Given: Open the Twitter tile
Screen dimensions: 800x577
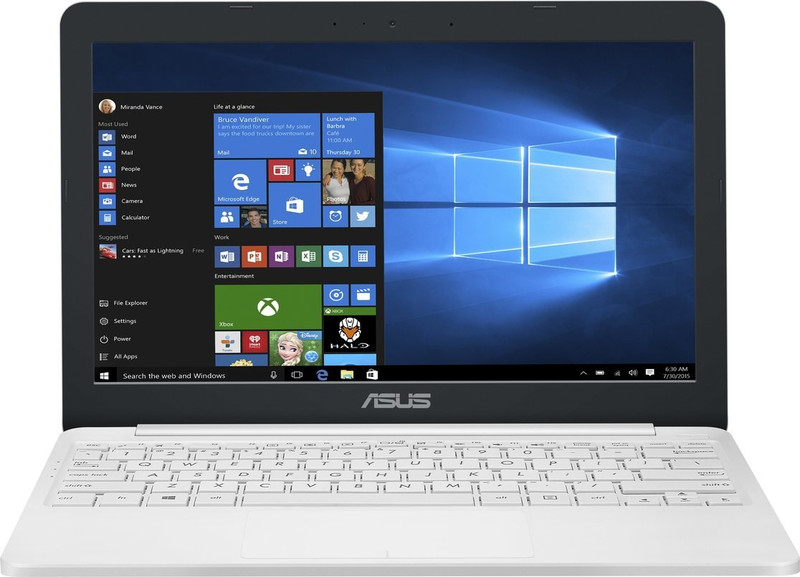Looking at the screenshot, I should pos(361,217).
